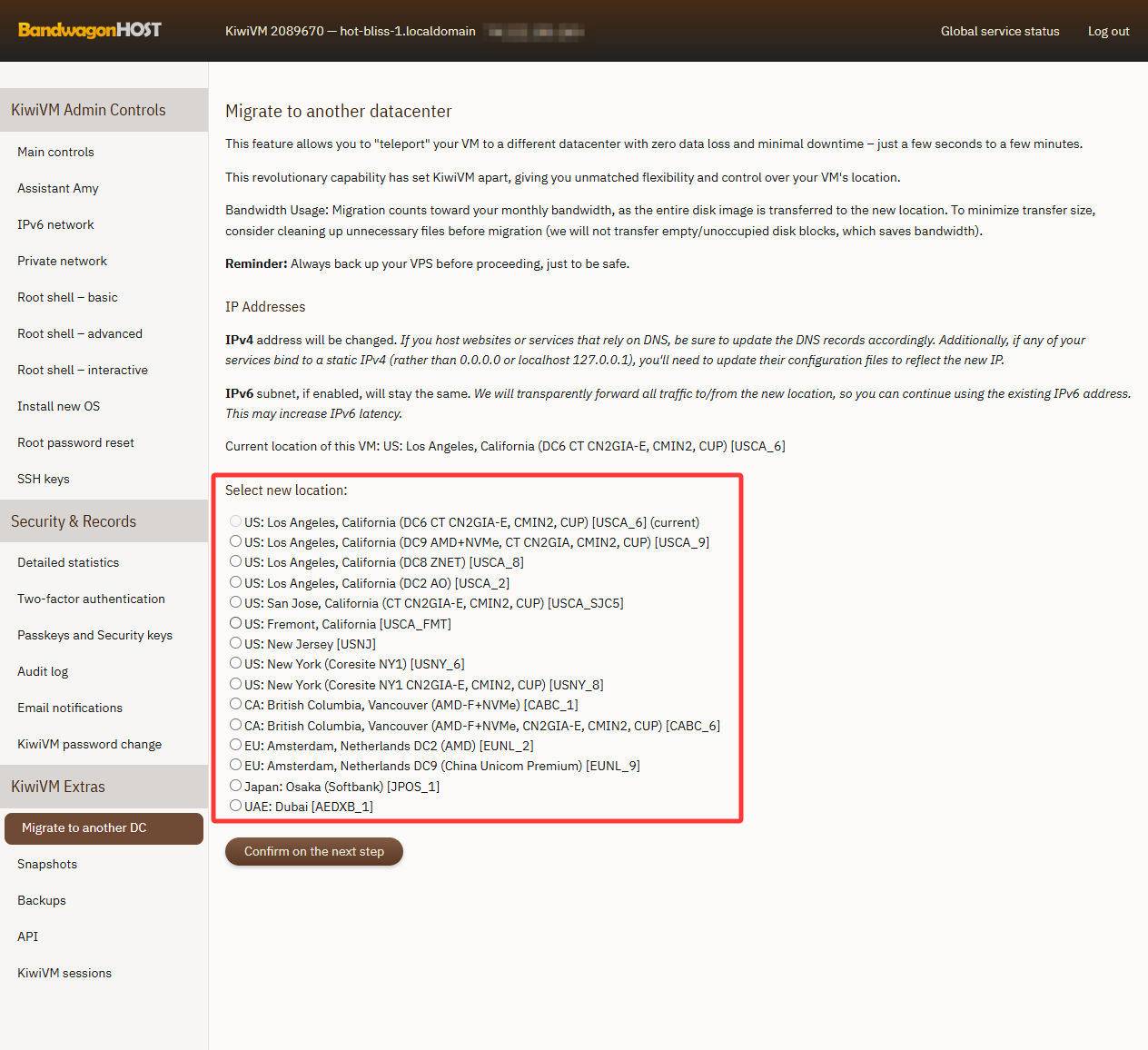1148x1050 pixels.
Task: Choose Los Angeles DC9 AMD+NVMe location
Action: point(236,541)
